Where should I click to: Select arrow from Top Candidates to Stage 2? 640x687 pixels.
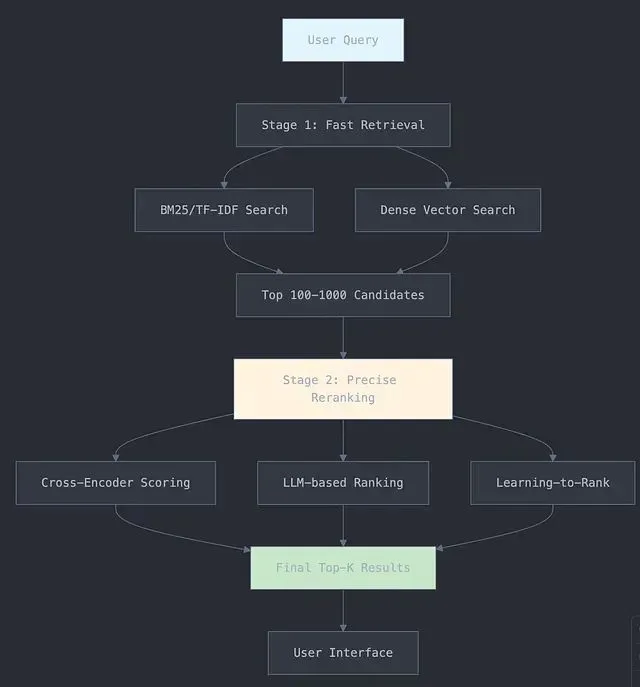pyautogui.click(x=343, y=337)
